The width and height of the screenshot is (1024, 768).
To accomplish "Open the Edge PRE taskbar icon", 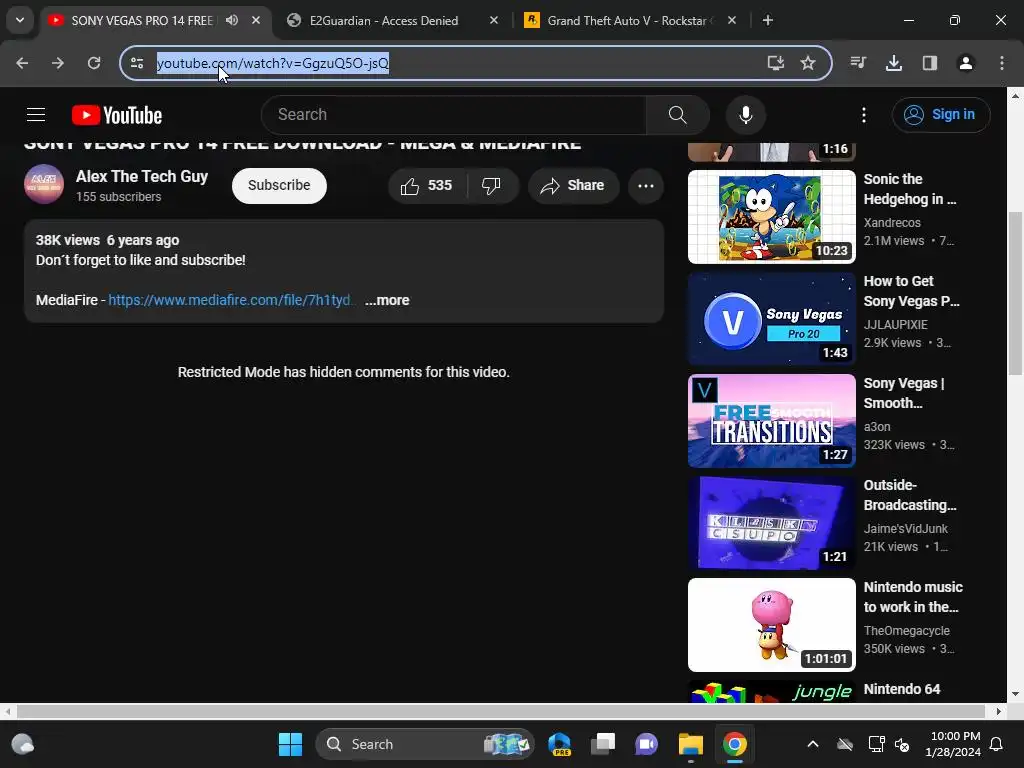I will pyautogui.click(x=560, y=744).
